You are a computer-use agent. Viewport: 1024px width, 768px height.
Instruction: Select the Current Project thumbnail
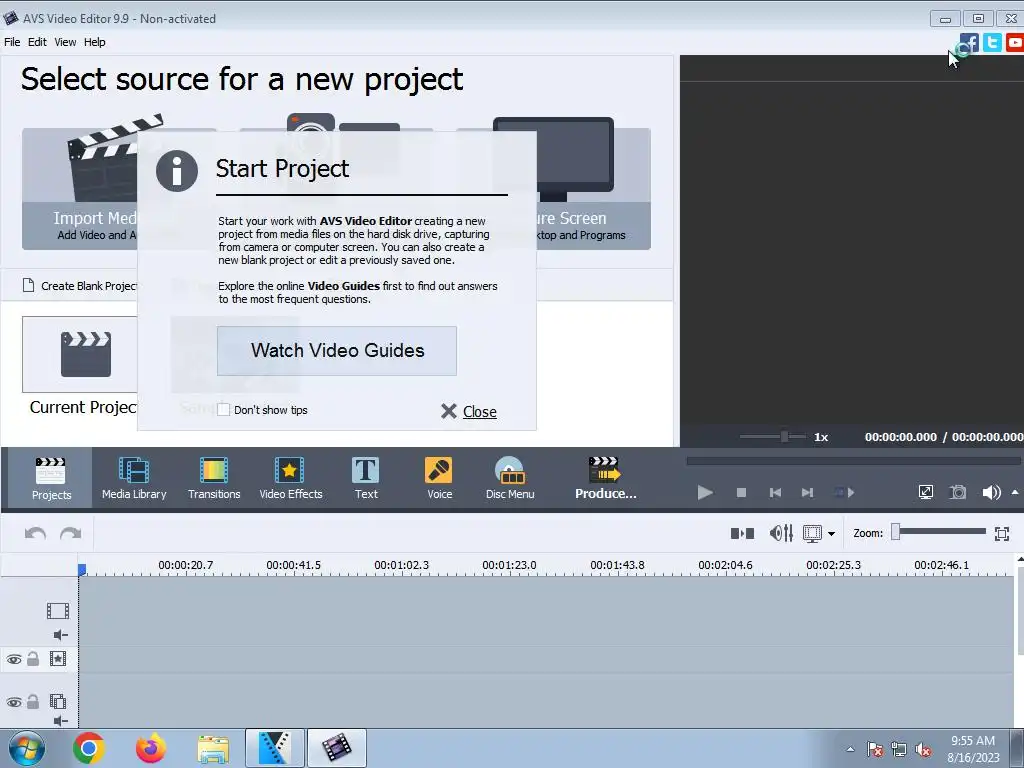tap(80, 355)
